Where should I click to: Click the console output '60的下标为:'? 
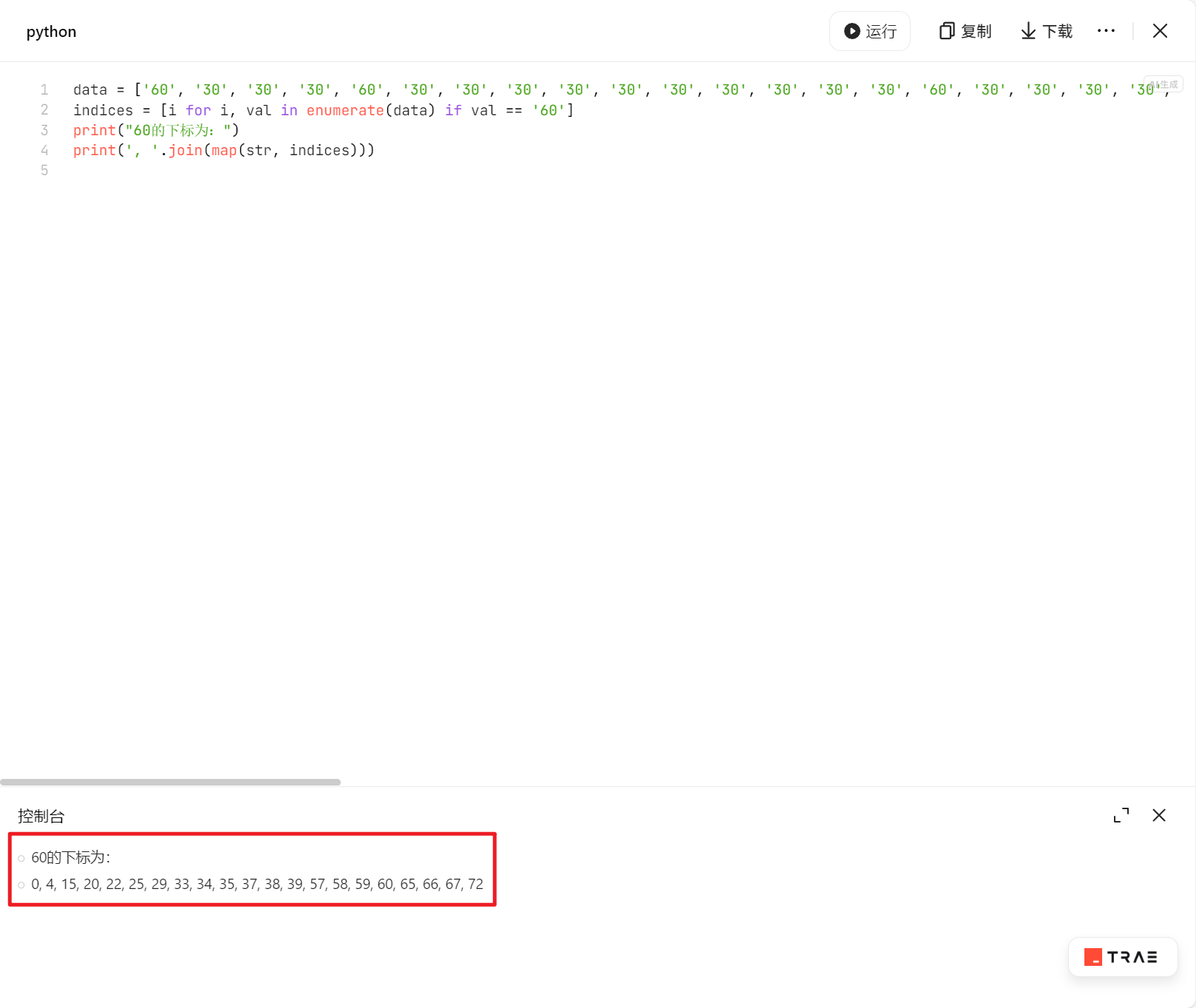(71, 857)
